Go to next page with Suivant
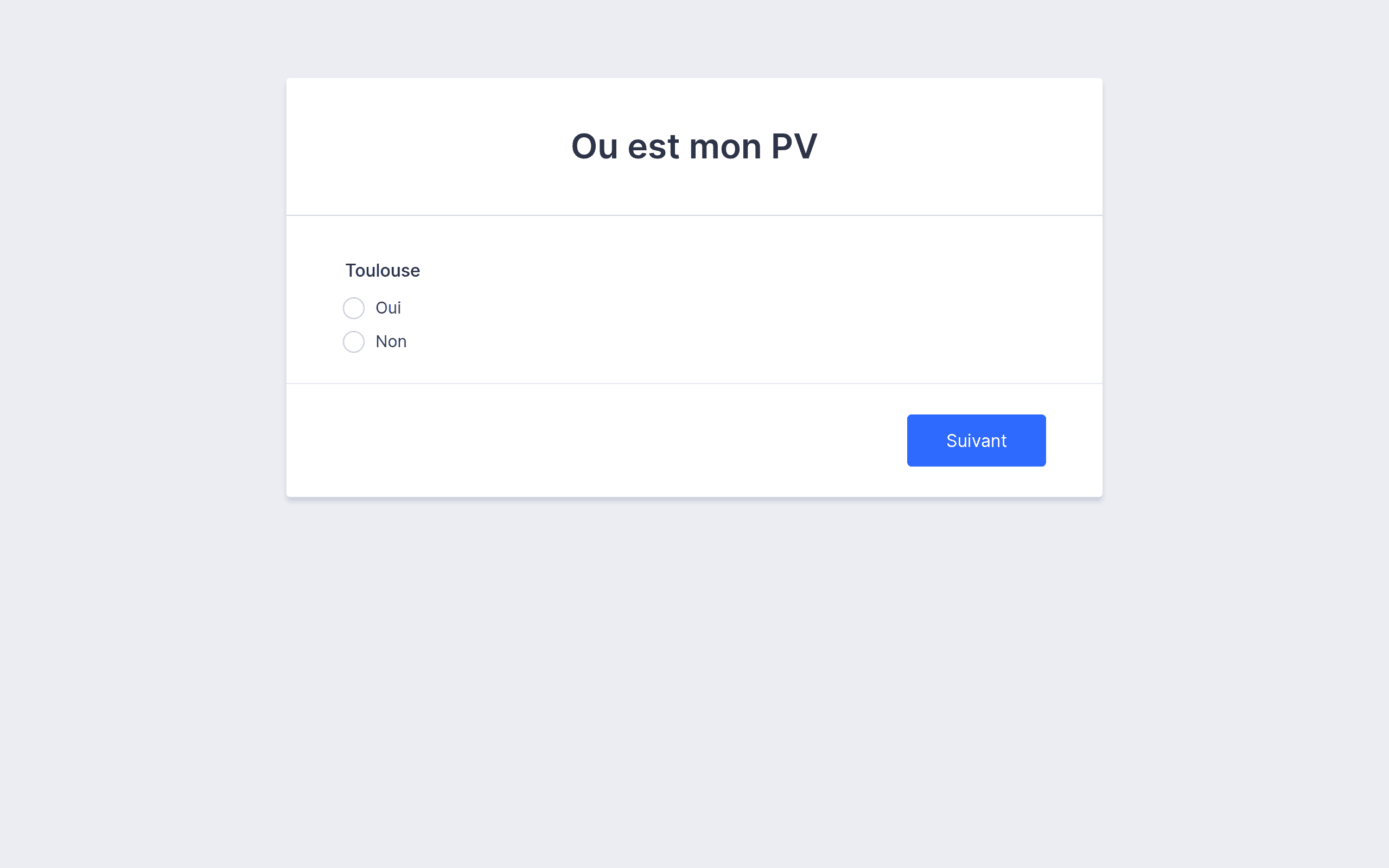The height and width of the screenshot is (868, 1389). point(976,441)
